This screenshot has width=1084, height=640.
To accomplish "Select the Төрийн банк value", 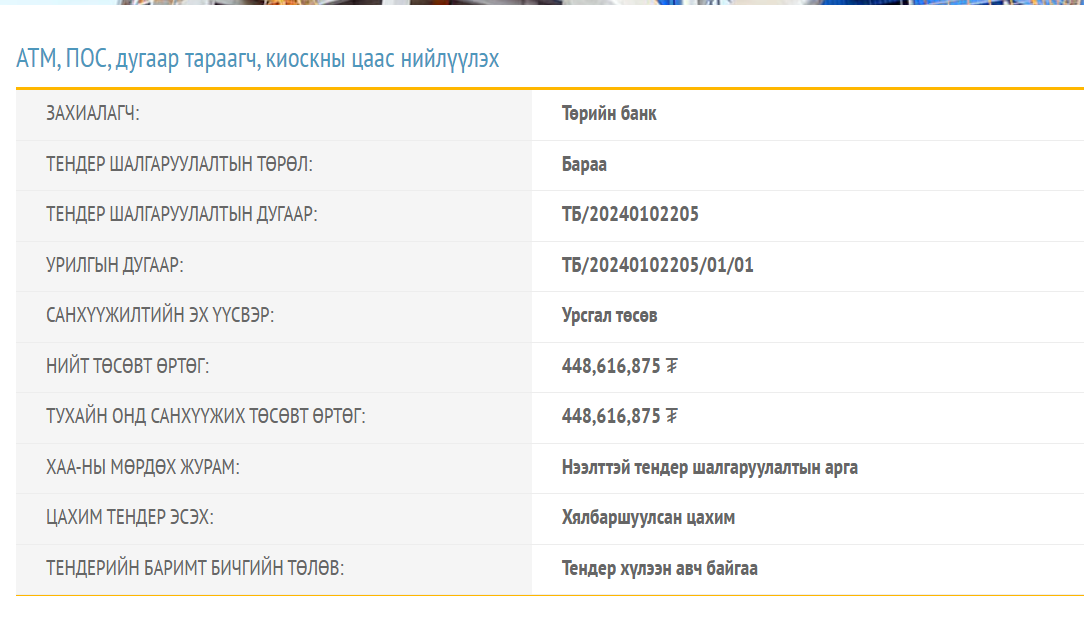I will [x=609, y=114].
